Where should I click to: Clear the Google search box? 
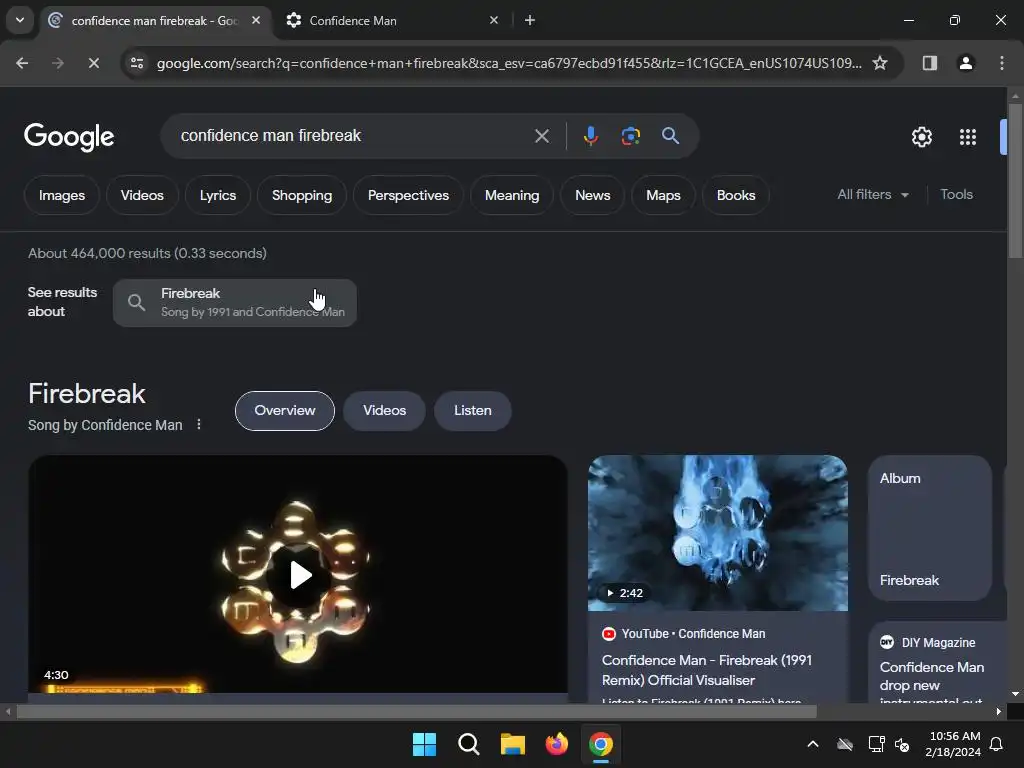point(541,136)
